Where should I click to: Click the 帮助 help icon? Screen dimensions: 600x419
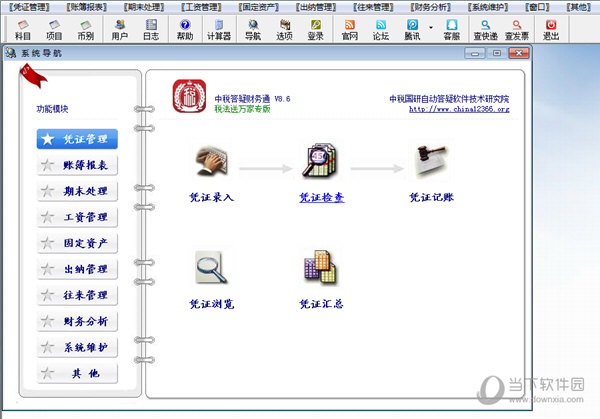tap(185, 30)
